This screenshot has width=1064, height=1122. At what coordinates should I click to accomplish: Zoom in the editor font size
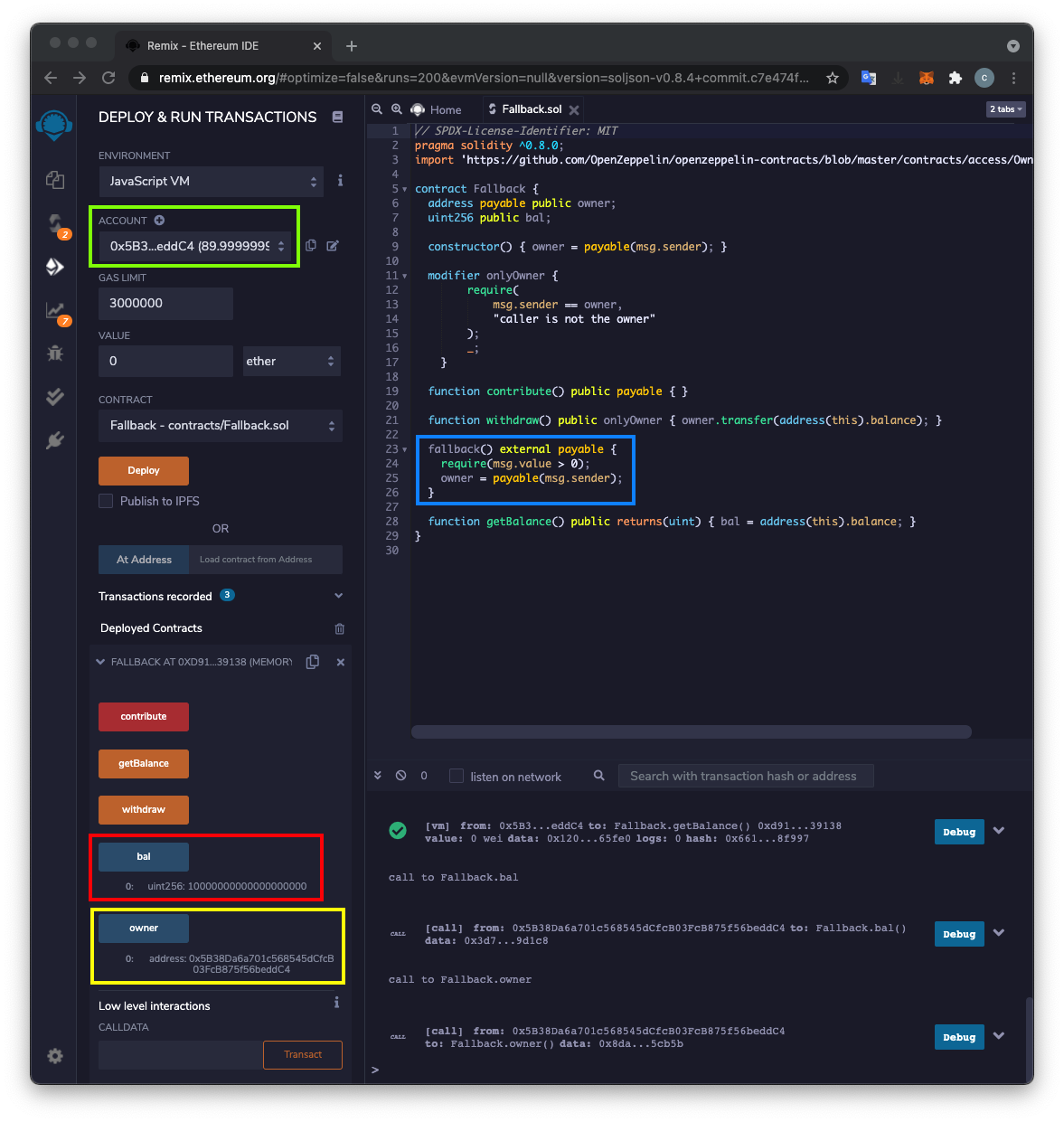pyautogui.click(x=396, y=109)
